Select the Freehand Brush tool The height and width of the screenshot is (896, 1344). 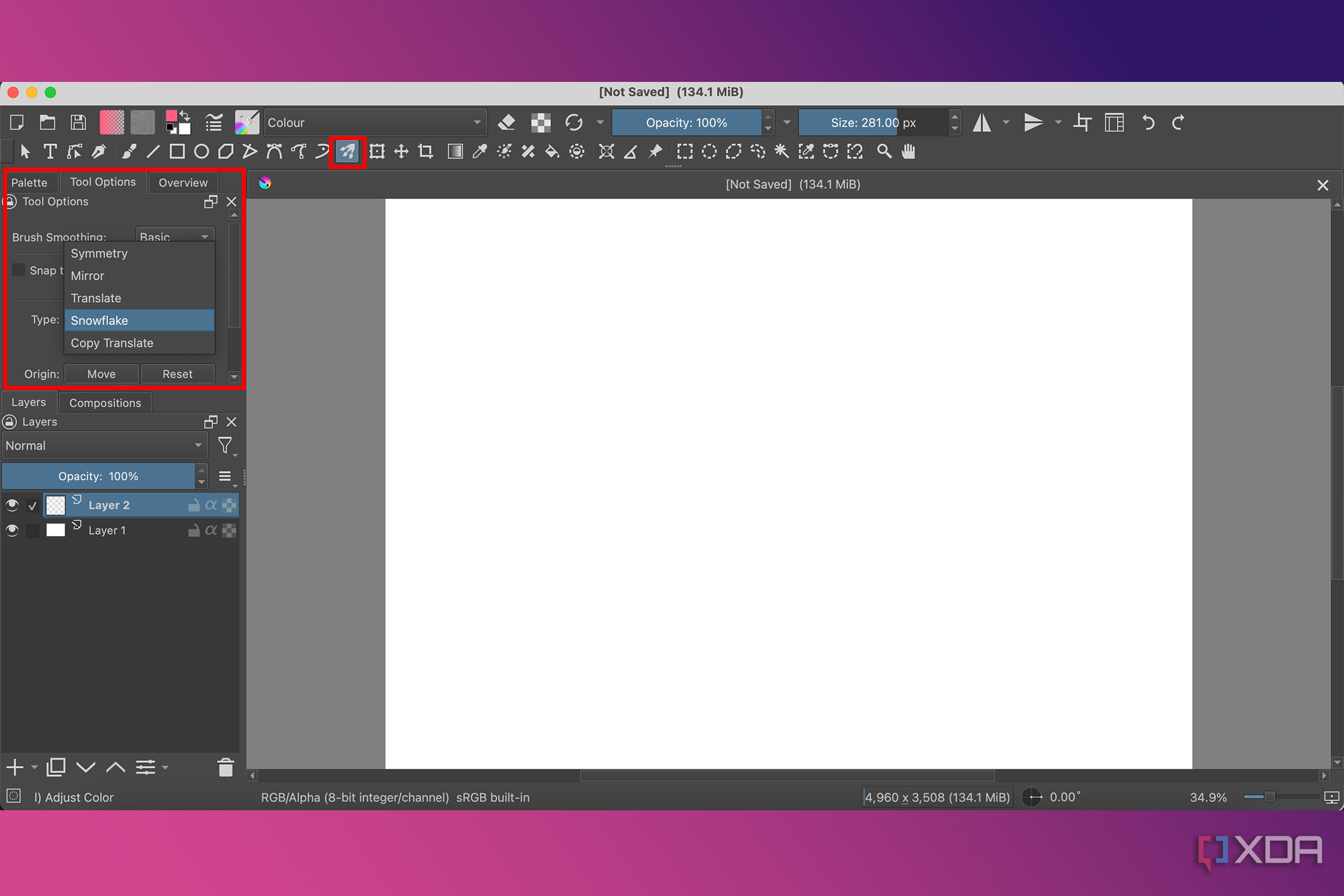(x=129, y=152)
